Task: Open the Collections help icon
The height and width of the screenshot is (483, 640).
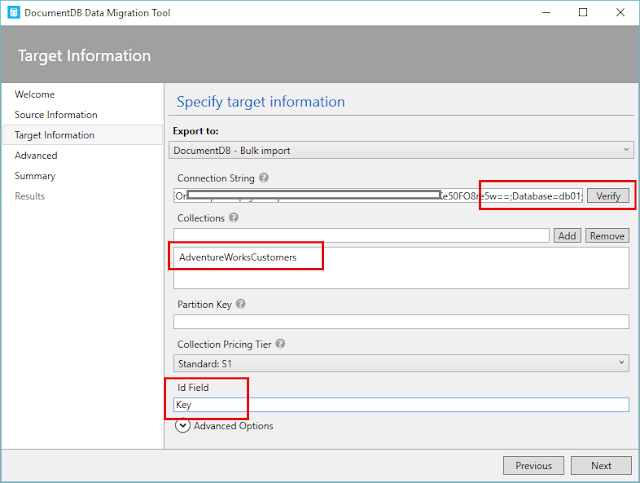Action: (x=233, y=218)
